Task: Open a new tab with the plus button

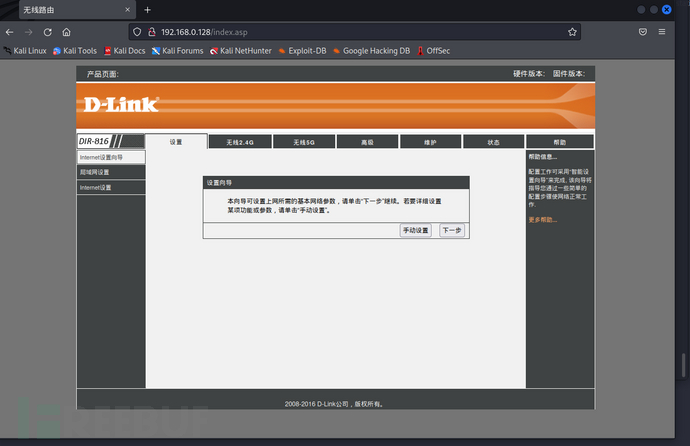Action: click(x=148, y=9)
